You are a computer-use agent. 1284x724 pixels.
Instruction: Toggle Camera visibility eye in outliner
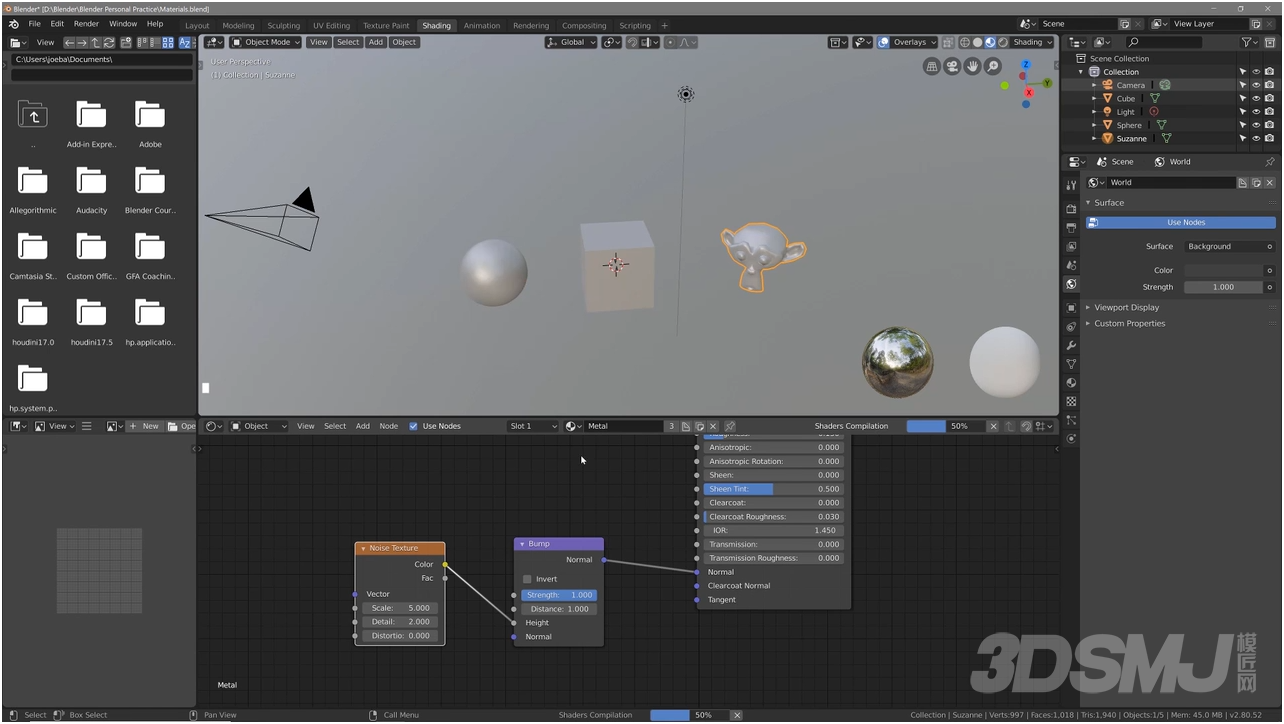1256,85
